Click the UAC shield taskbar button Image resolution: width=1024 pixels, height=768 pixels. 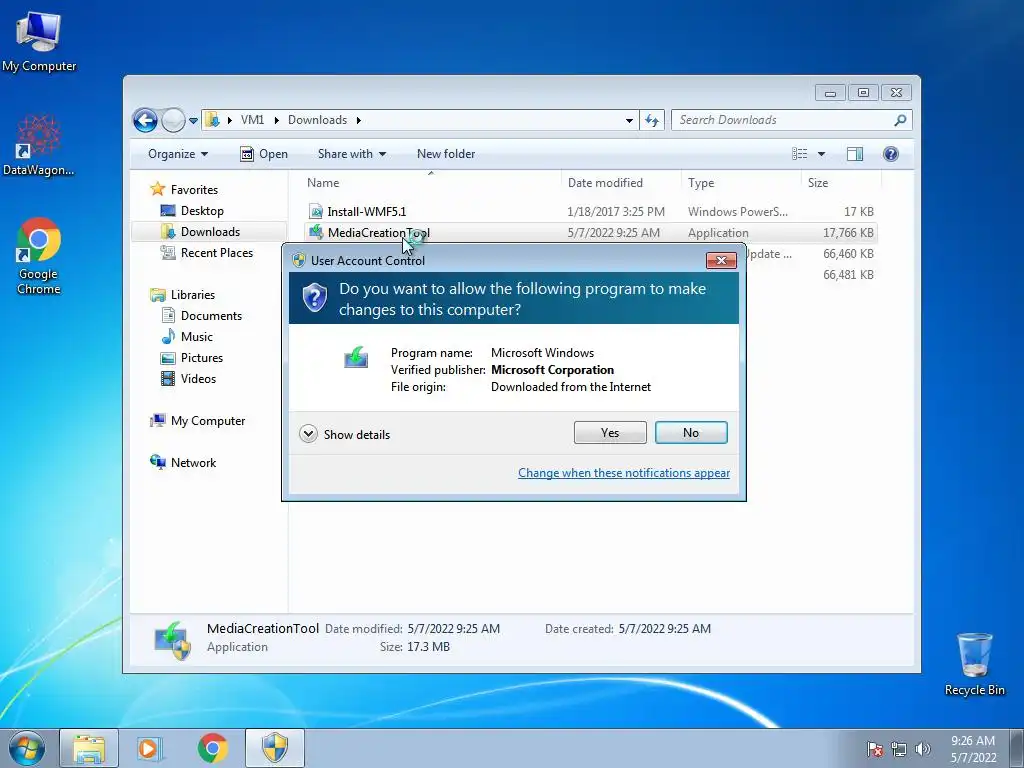pos(275,748)
